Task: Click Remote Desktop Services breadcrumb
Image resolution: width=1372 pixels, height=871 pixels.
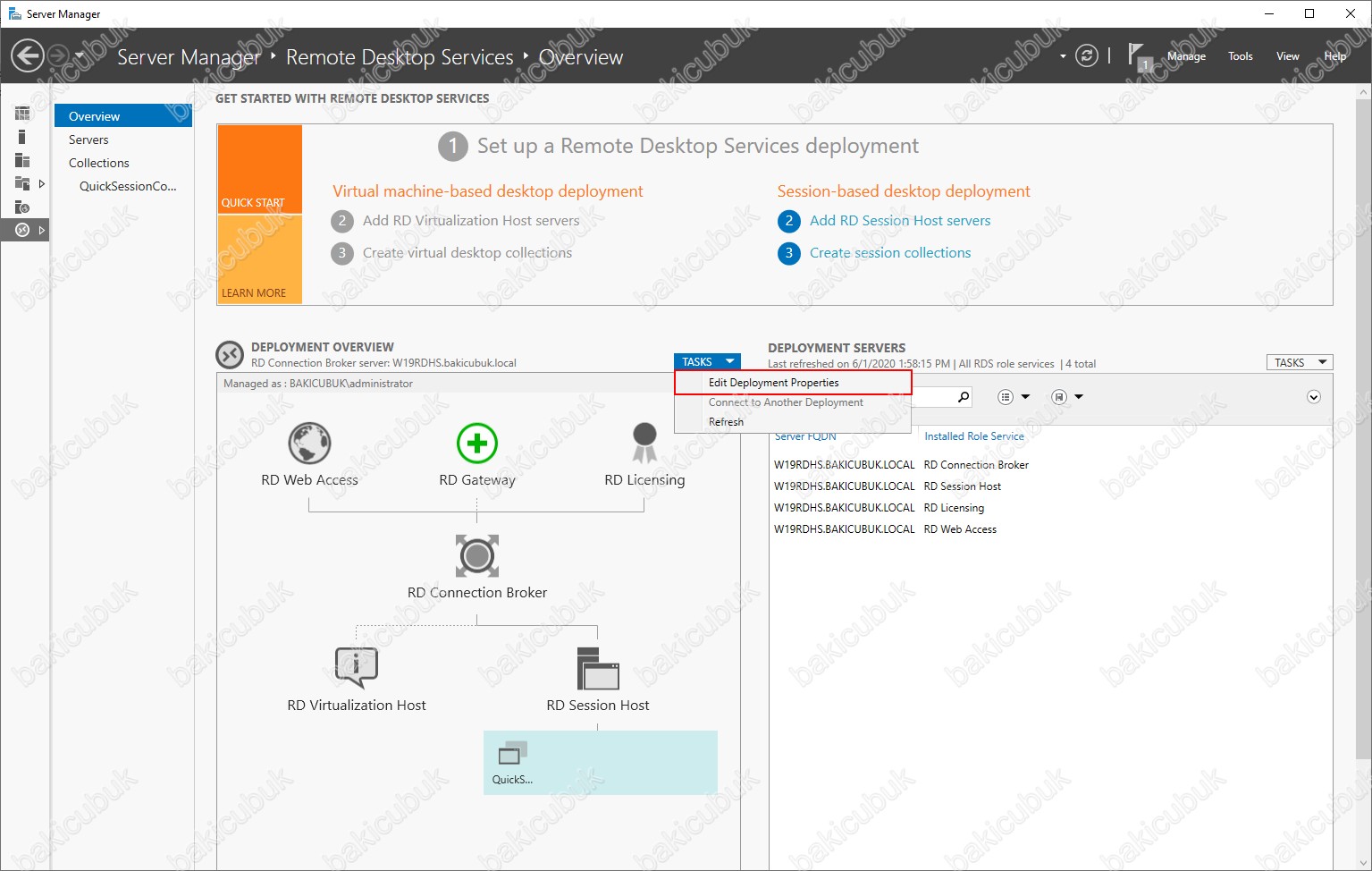Action: click(x=400, y=57)
